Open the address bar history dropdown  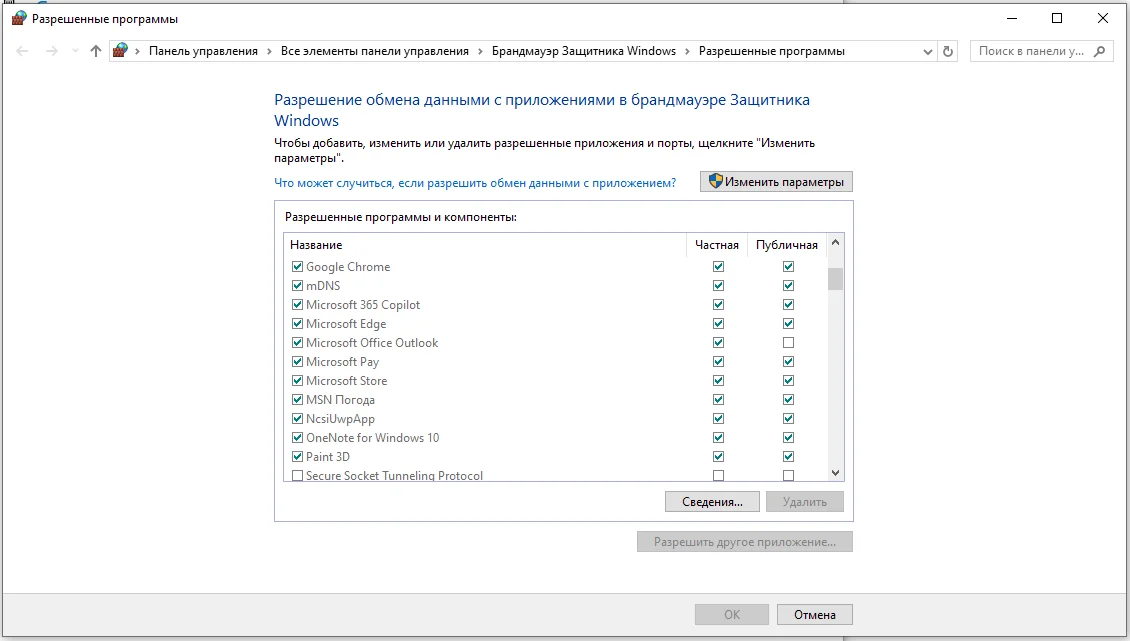pos(928,51)
